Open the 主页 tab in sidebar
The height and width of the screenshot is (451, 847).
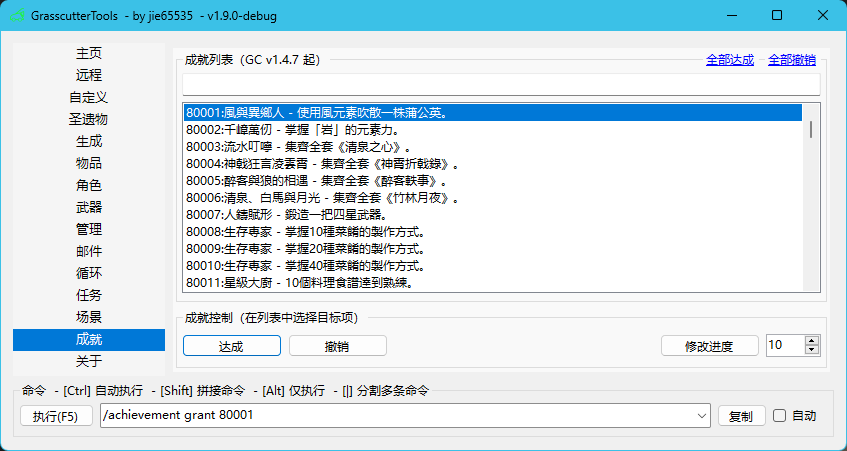click(x=89, y=53)
